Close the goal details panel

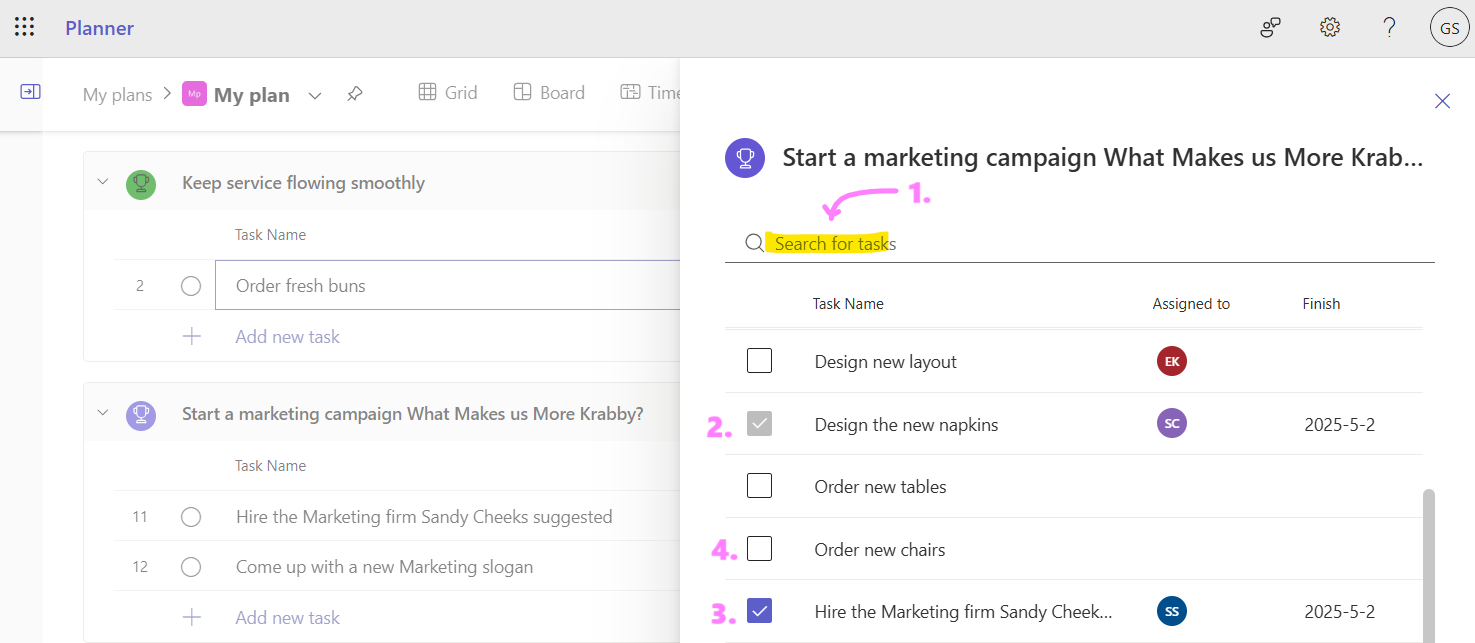coord(1442,101)
